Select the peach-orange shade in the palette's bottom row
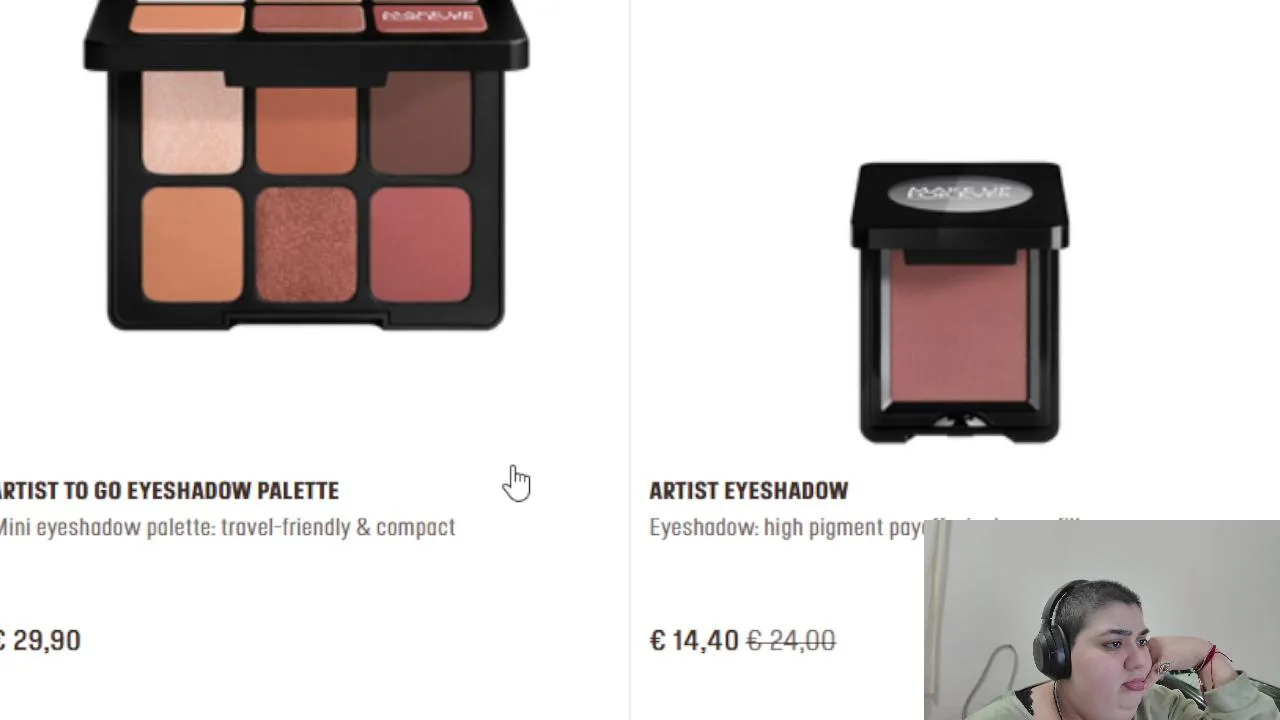 point(192,245)
